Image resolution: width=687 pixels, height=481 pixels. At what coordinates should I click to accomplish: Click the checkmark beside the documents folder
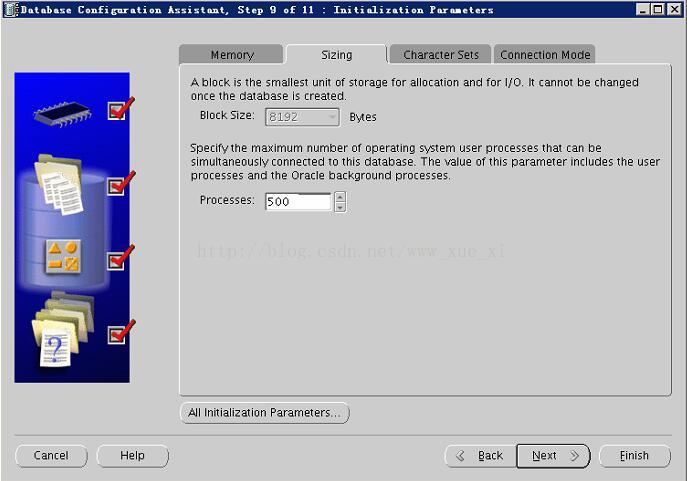click(x=121, y=184)
